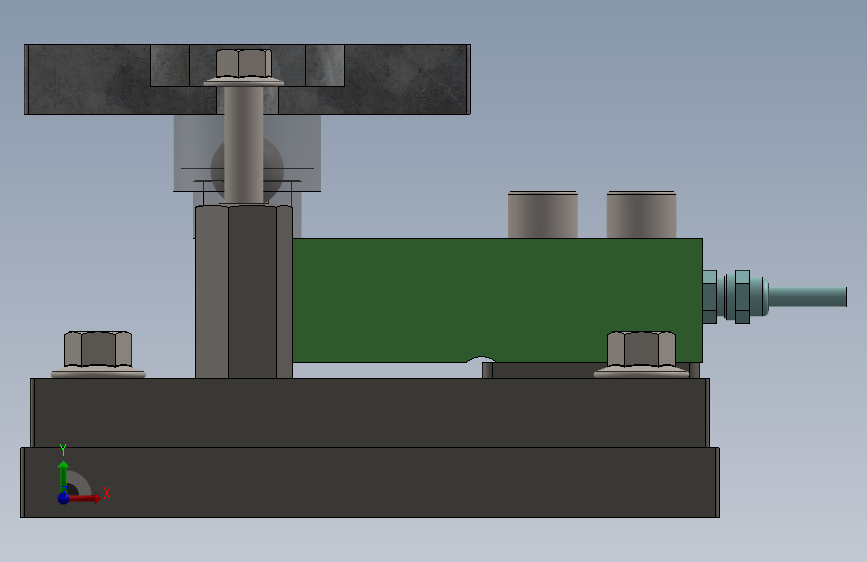
Task: Select the teal cable gland nut
Action: pos(743,296)
